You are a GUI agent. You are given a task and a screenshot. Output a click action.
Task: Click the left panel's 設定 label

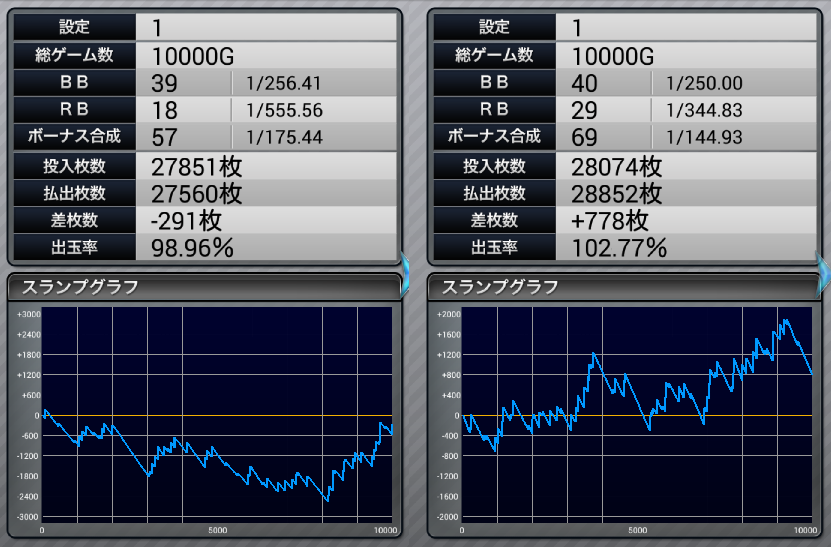[74, 26]
